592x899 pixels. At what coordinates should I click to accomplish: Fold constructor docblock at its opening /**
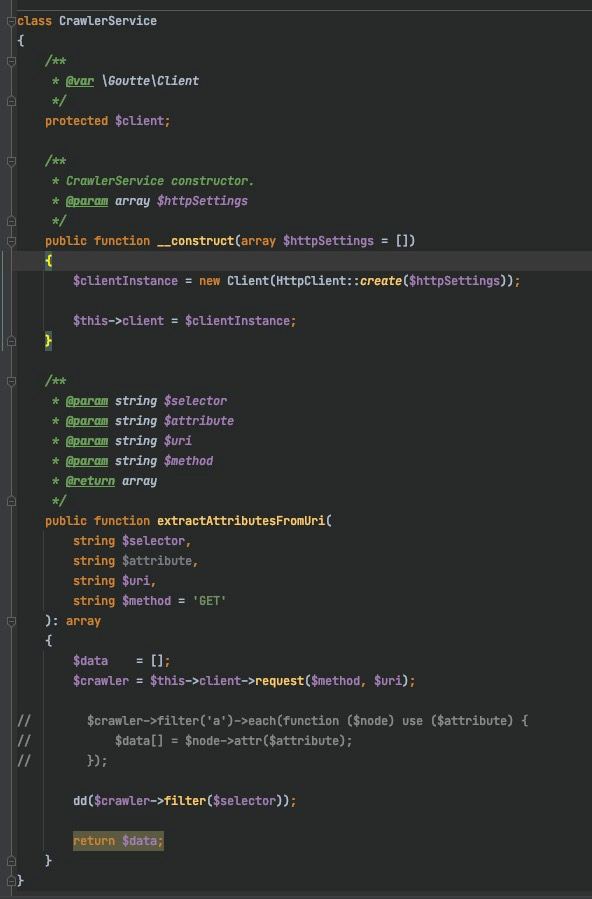(11, 161)
